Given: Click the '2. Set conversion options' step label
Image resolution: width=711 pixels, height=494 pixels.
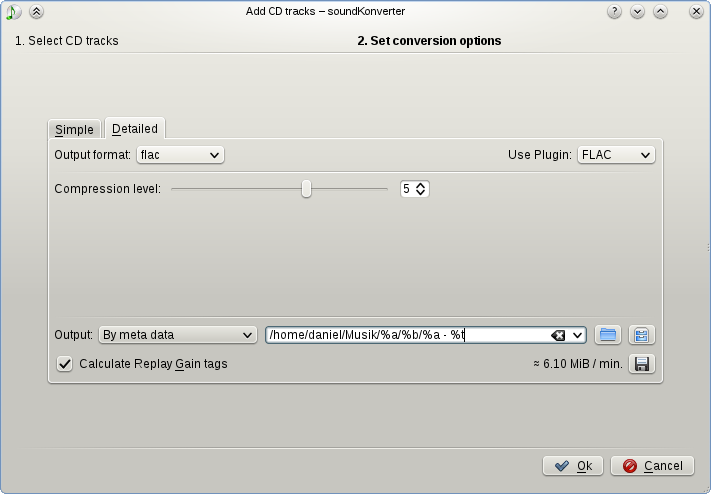Looking at the screenshot, I should point(429,41).
